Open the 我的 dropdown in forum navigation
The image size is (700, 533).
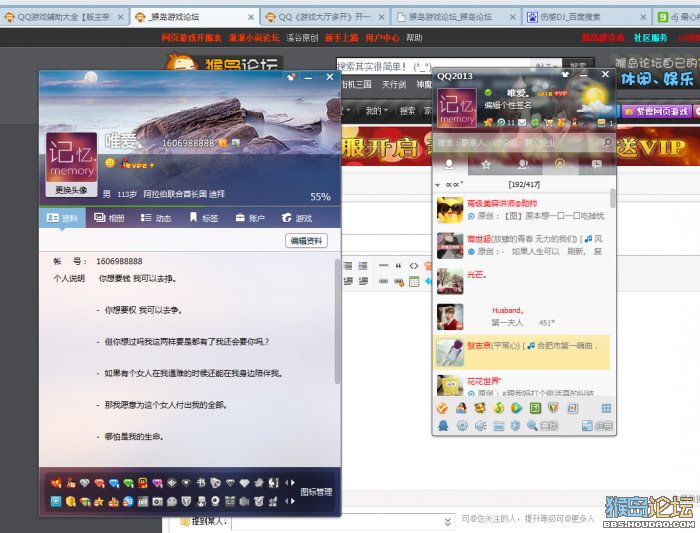click(x=377, y=111)
